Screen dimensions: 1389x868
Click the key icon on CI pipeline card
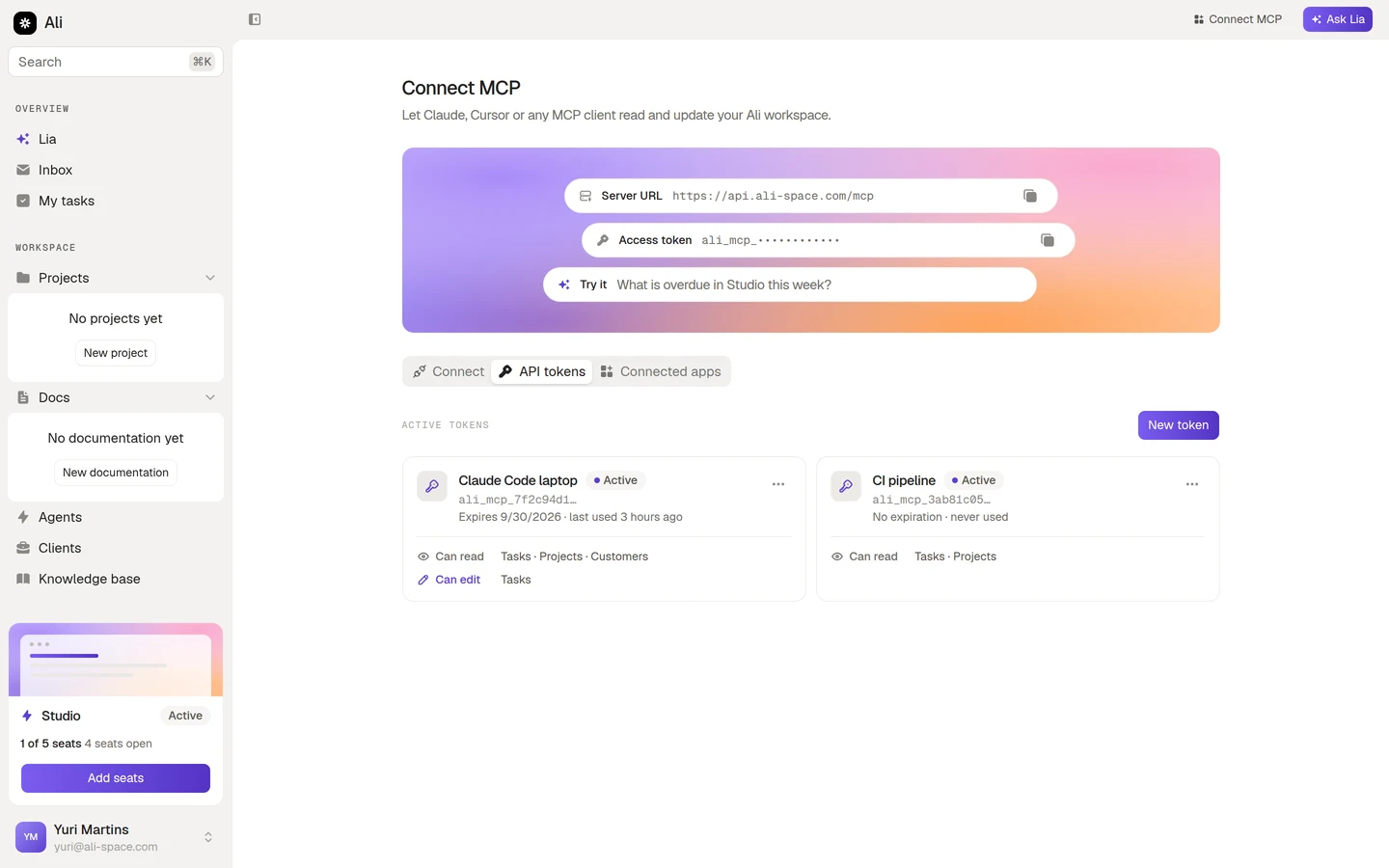(846, 486)
